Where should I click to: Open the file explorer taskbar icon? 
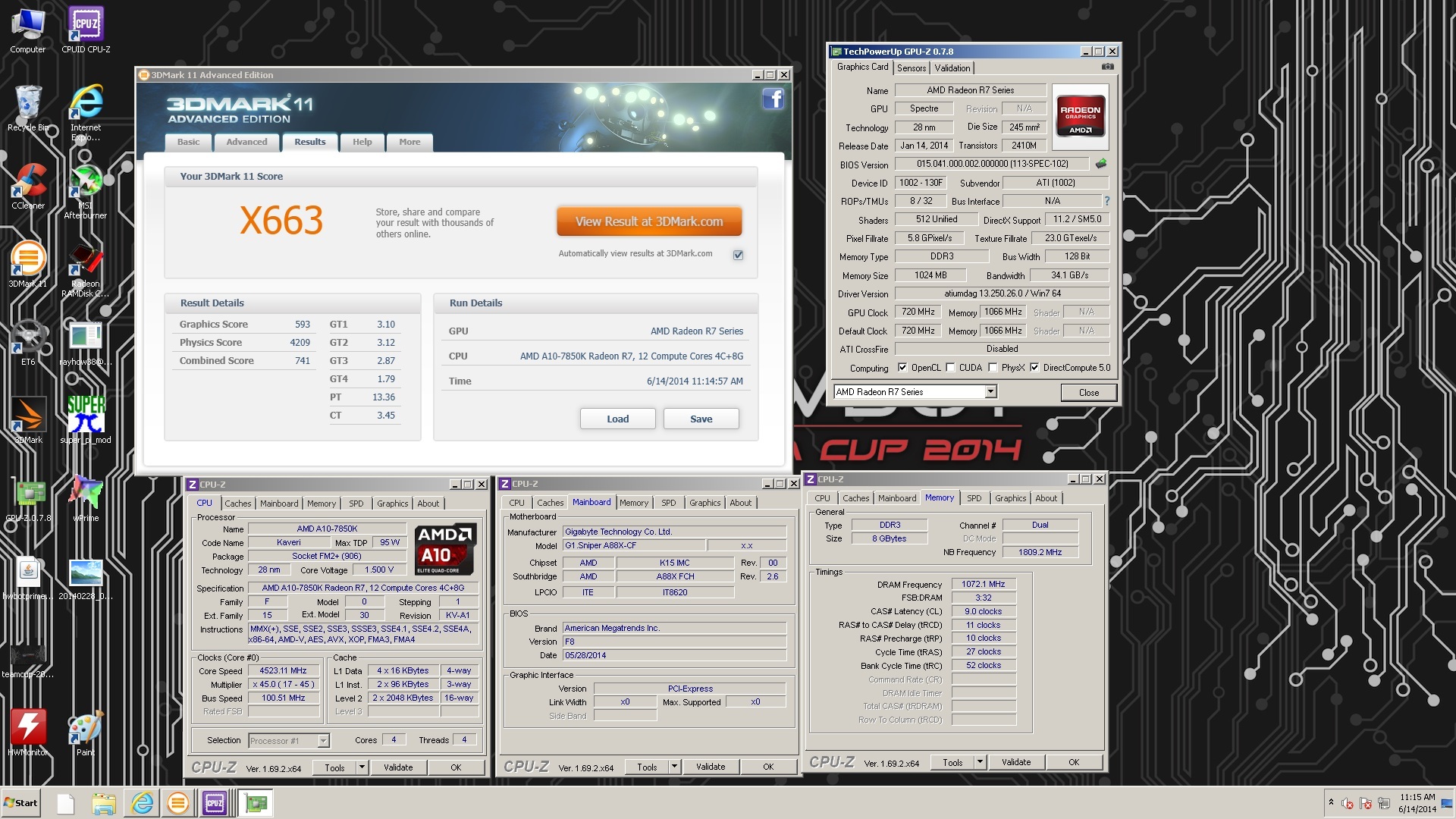(104, 802)
